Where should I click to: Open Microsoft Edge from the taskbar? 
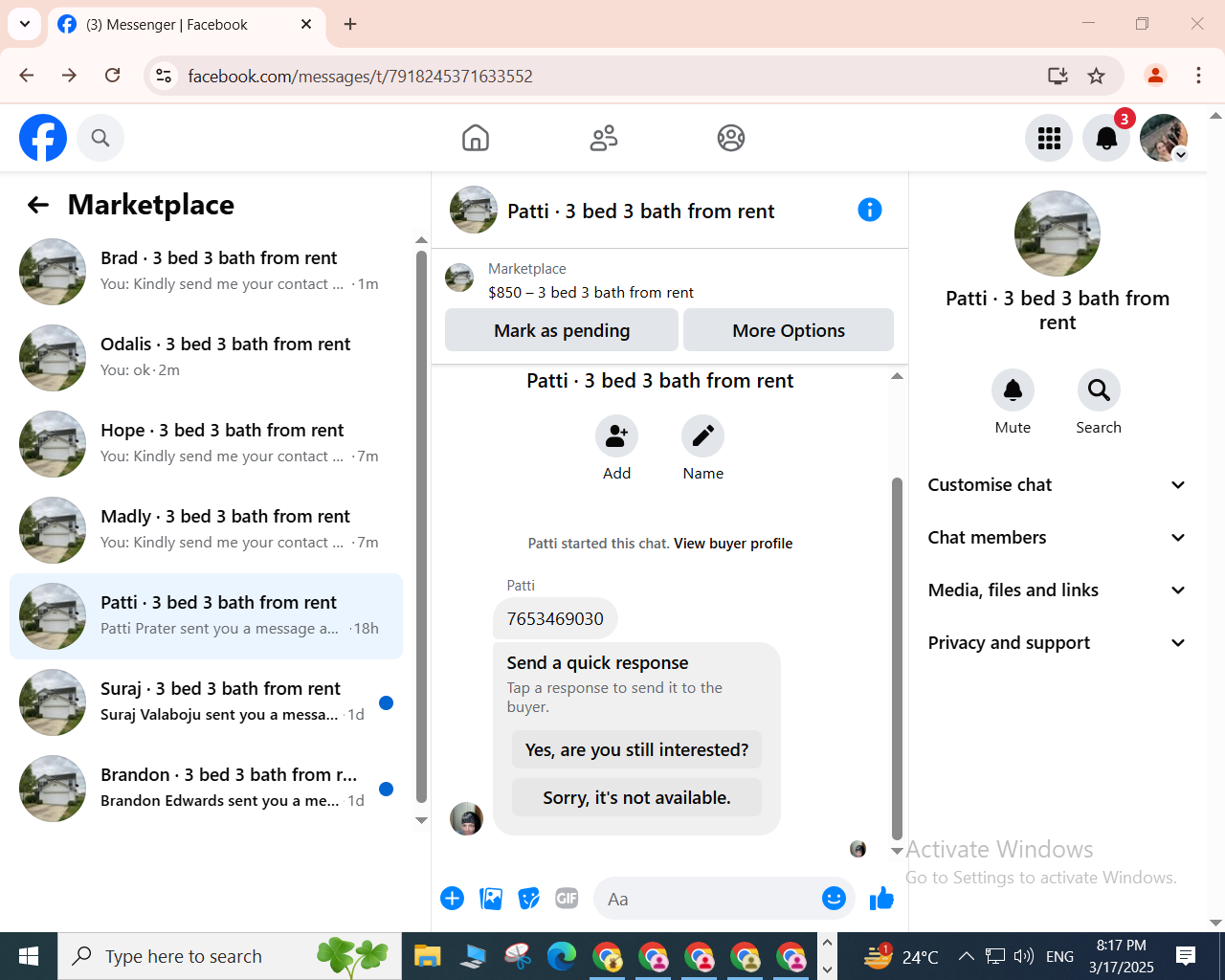562,956
